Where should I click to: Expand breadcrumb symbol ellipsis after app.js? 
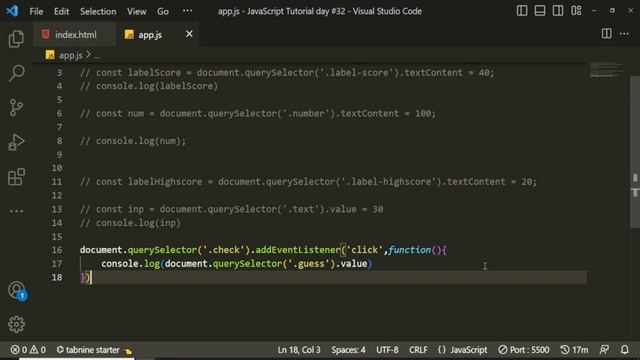[x=97, y=56]
